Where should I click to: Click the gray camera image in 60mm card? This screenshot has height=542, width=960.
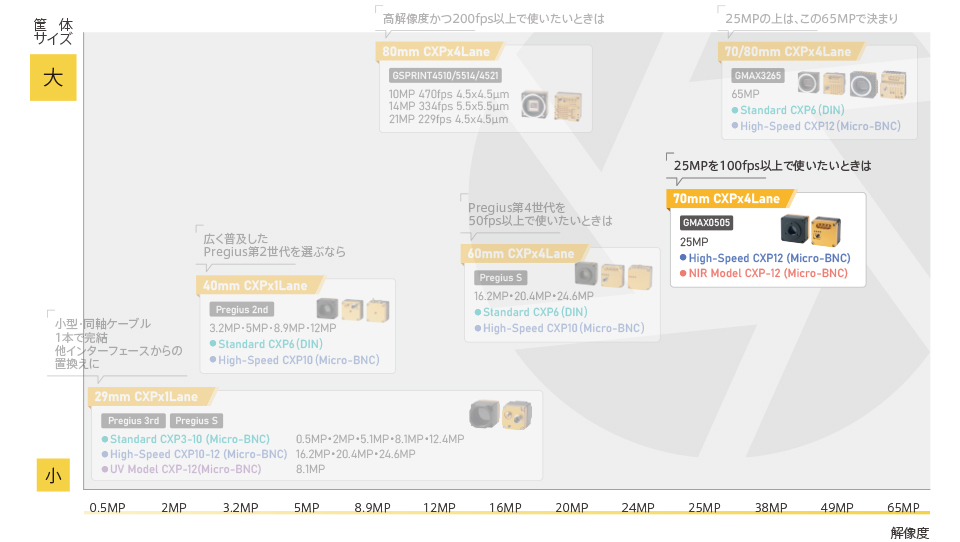(x=586, y=273)
